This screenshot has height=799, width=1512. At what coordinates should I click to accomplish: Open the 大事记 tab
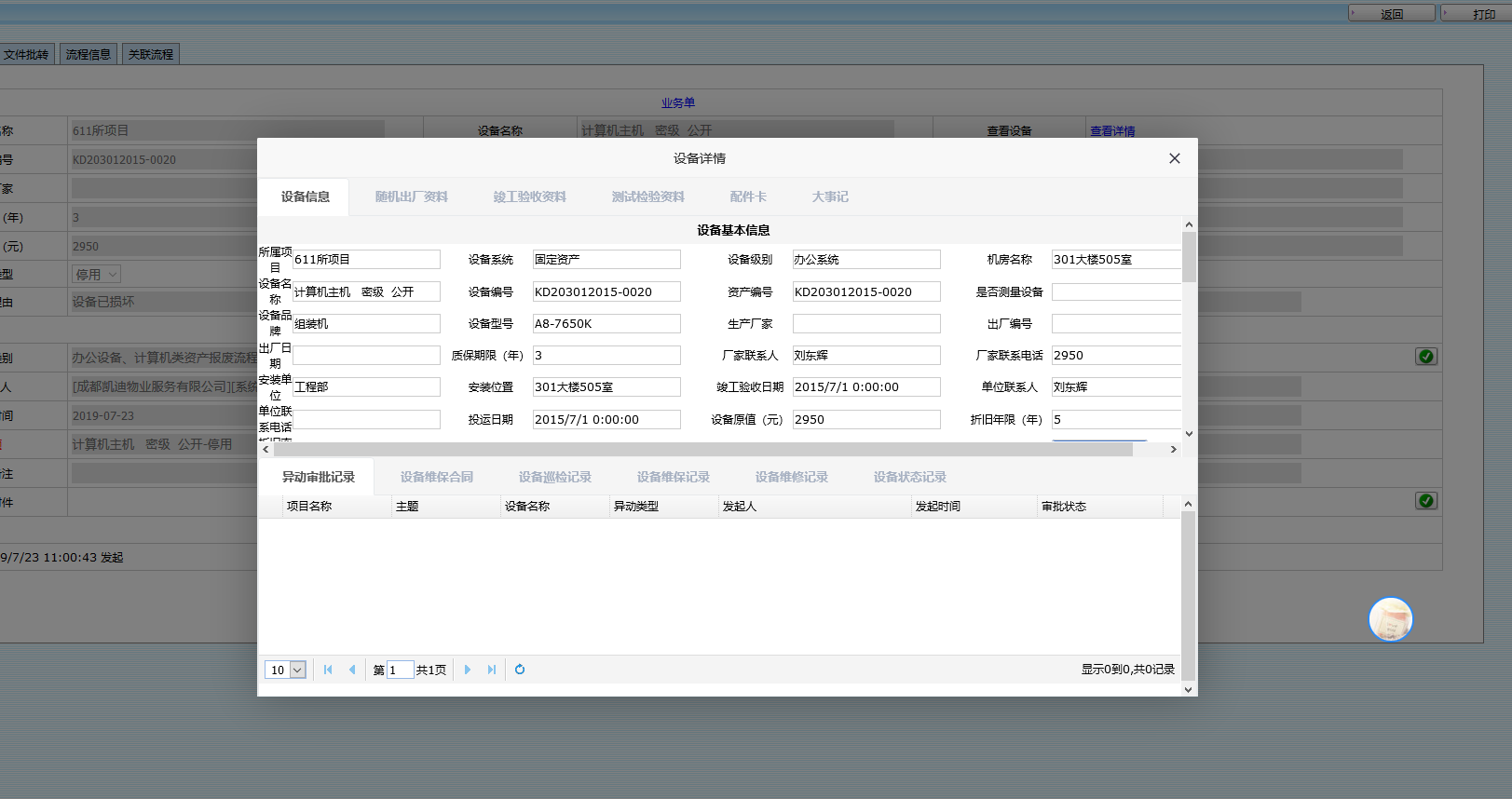point(829,197)
